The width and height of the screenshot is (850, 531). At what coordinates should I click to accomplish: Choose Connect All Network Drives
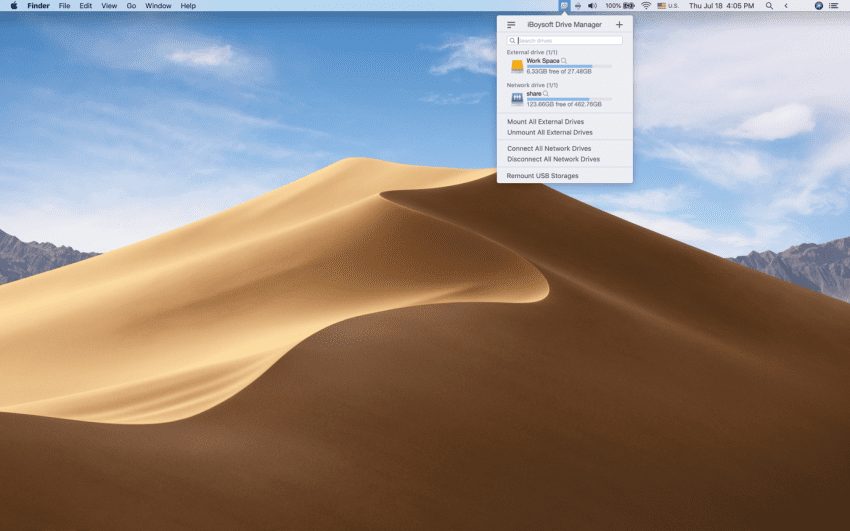[x=549, y=149]
